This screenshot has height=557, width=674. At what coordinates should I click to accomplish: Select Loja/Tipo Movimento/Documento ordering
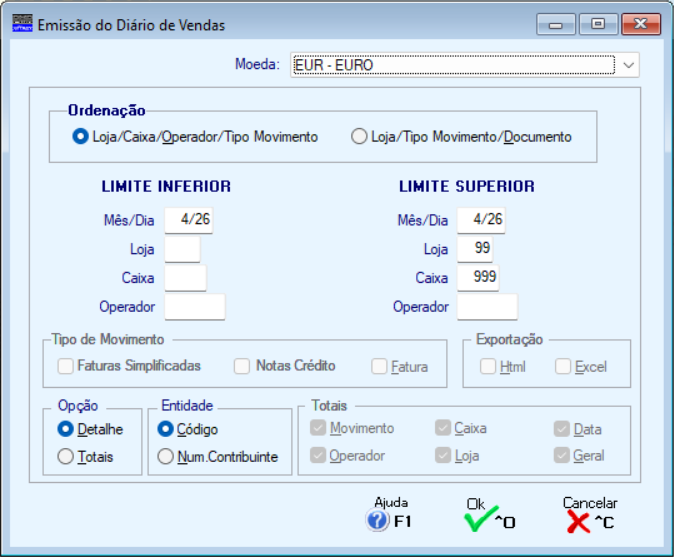359,137
